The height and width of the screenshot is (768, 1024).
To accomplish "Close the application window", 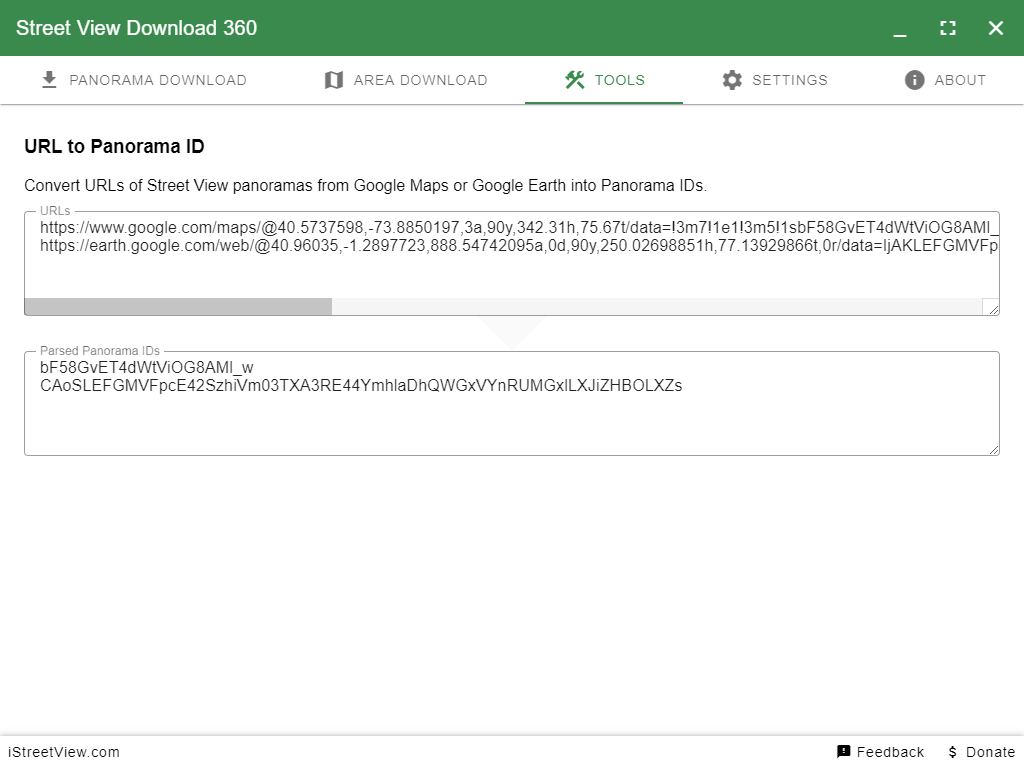I will tap(995, 28).
